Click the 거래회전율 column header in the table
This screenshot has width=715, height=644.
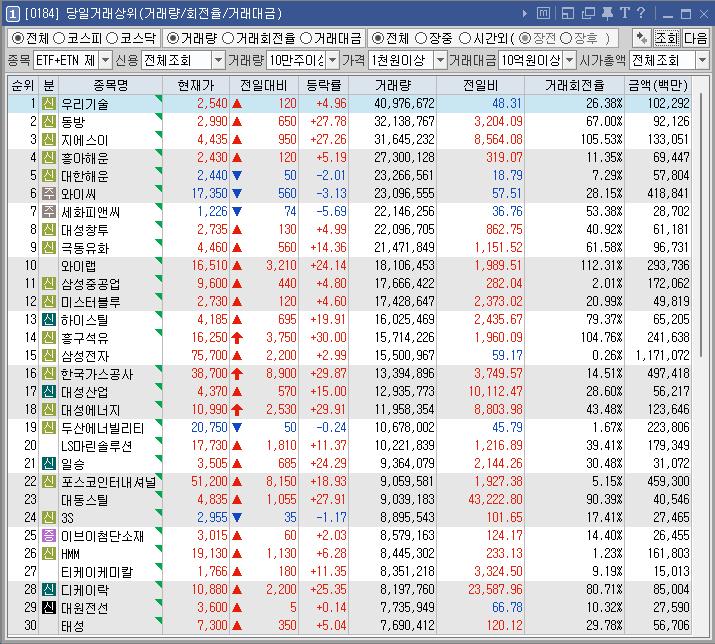(x=575, y=85)
